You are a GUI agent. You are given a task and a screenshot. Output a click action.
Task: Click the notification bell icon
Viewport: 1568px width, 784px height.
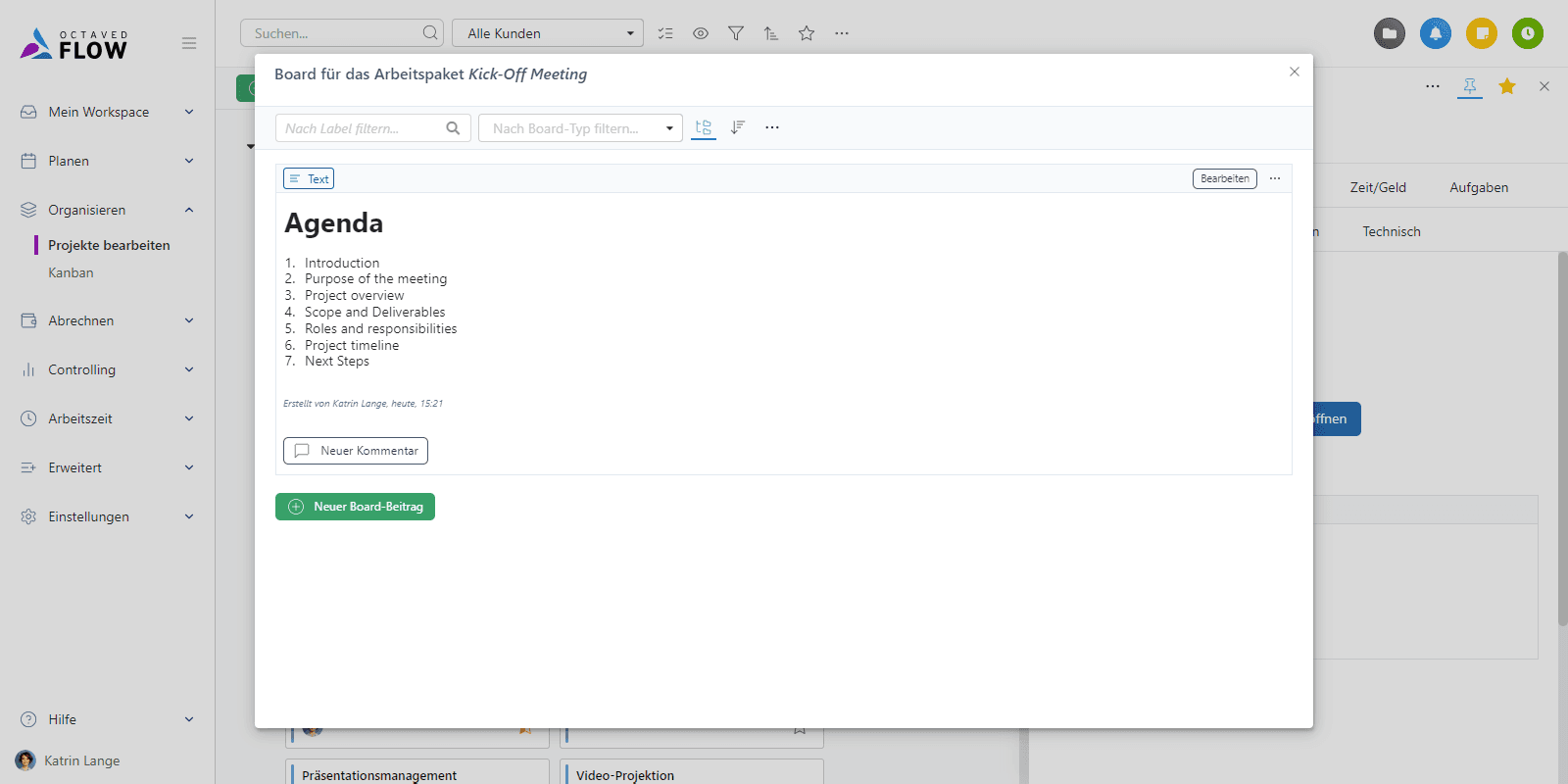(1436, 33)
